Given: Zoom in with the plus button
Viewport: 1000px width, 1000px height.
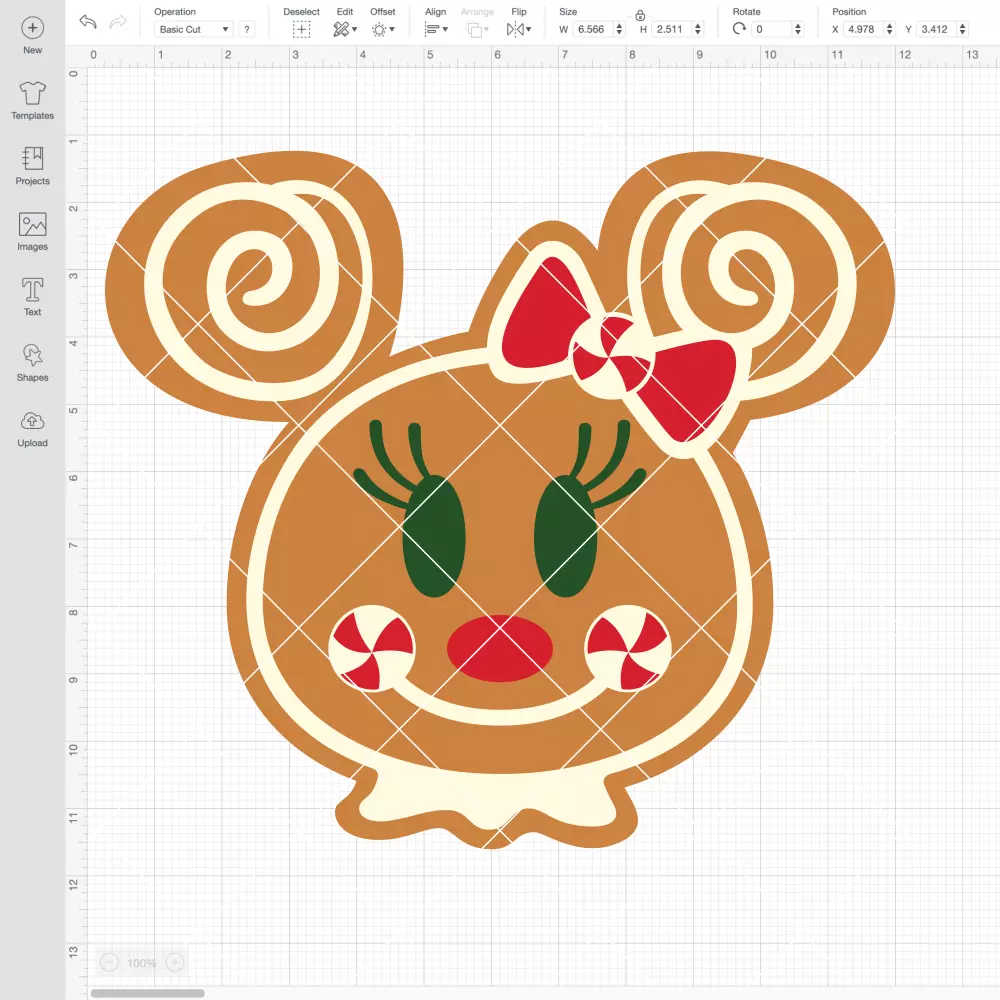Looking at the screenshot, I should tap(175, 962).
